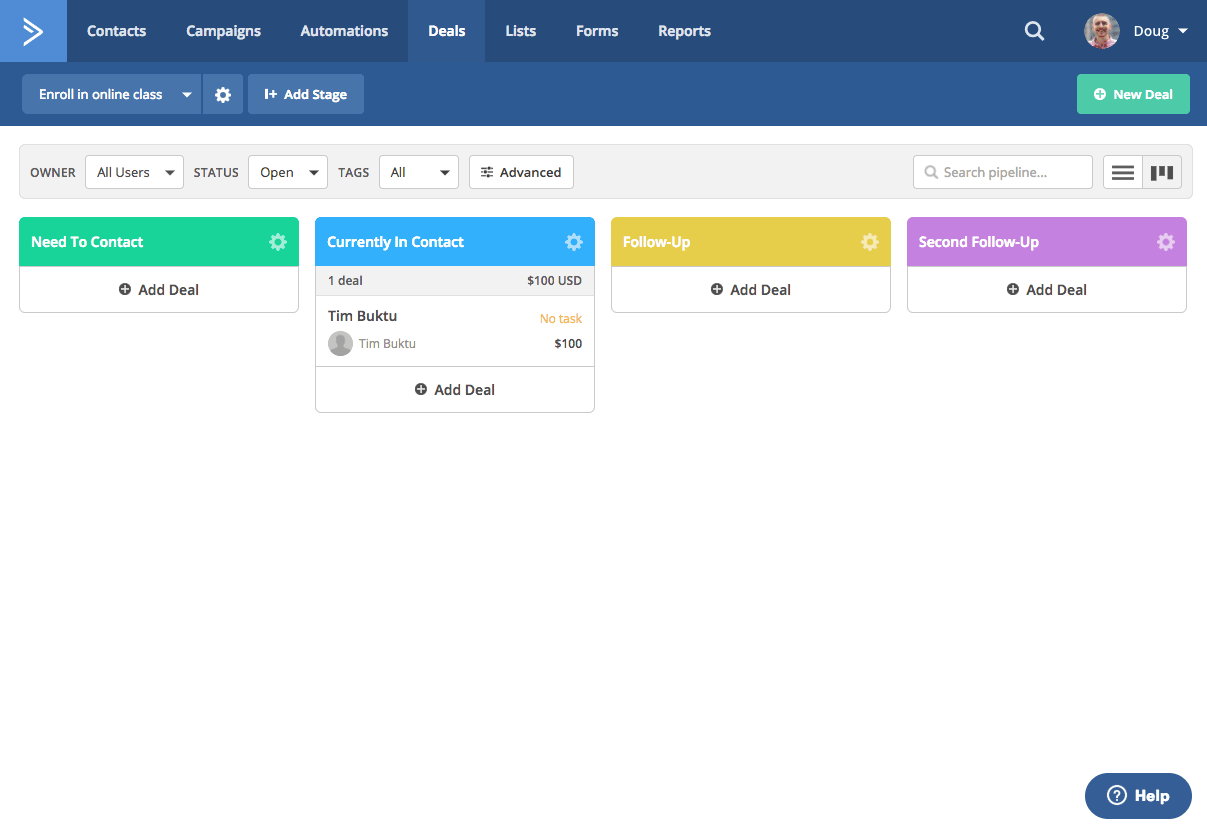The width and height of the screenshot is (1207, 827).
Task: Click the ActiveCampaign logo icon
Action: tap(33, 31)
